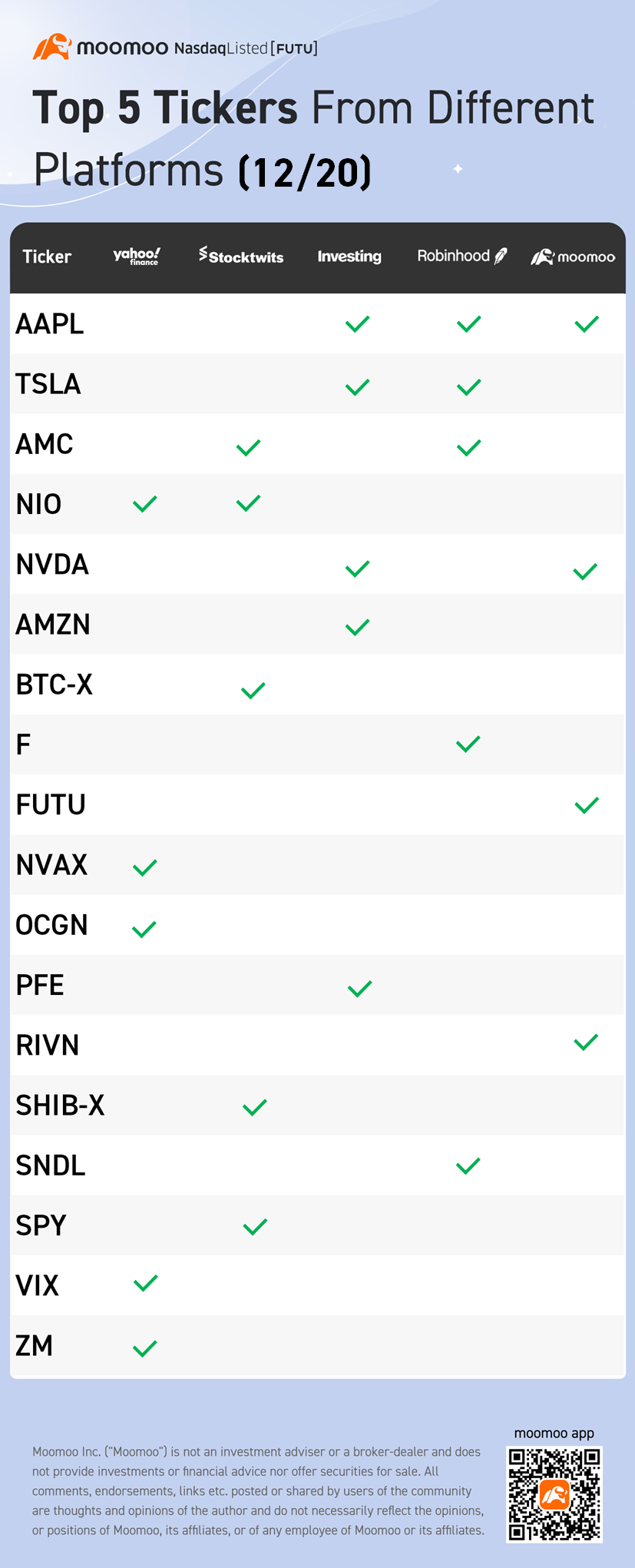Click the moomoo bull logo at top

[52, 47]
